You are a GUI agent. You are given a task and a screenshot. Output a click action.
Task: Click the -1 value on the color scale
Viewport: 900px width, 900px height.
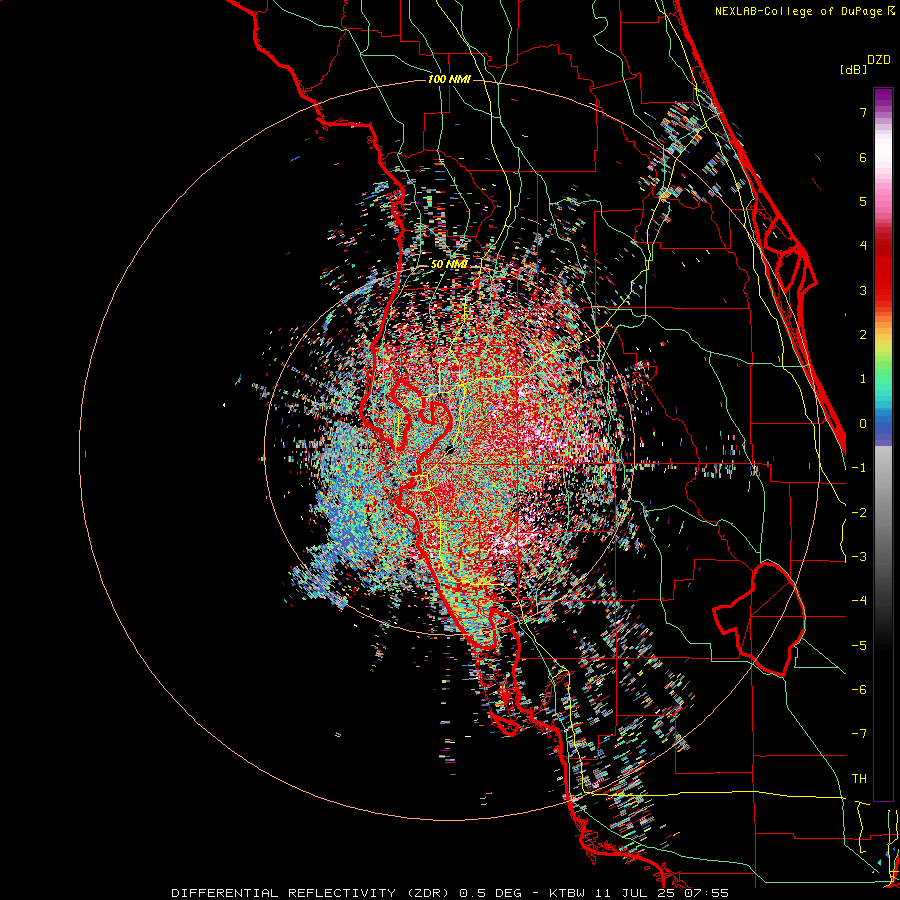(x=859, y=468)
